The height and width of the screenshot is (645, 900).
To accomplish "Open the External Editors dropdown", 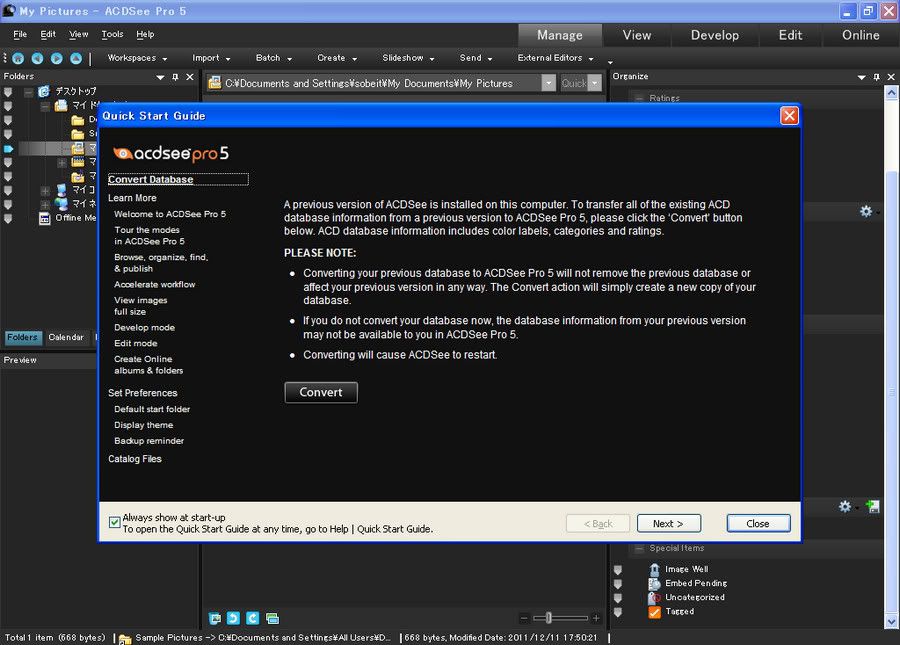I will [x=555, y=58].
